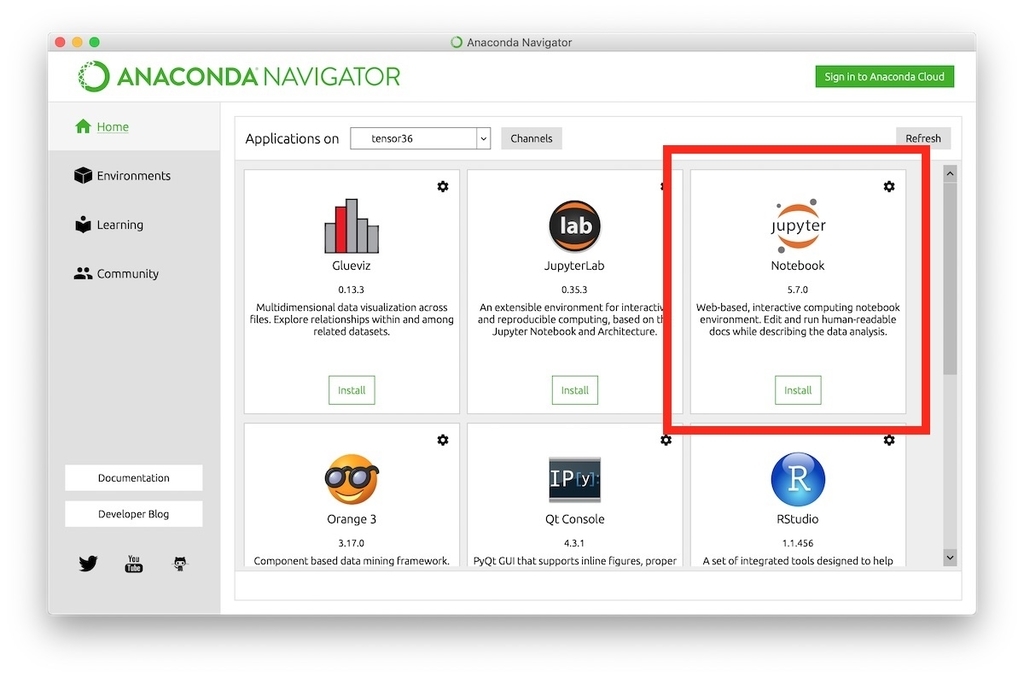Screen dimensions: 1024x678
Task: Select the Community tab label
Action: click(x=127, y=274)
